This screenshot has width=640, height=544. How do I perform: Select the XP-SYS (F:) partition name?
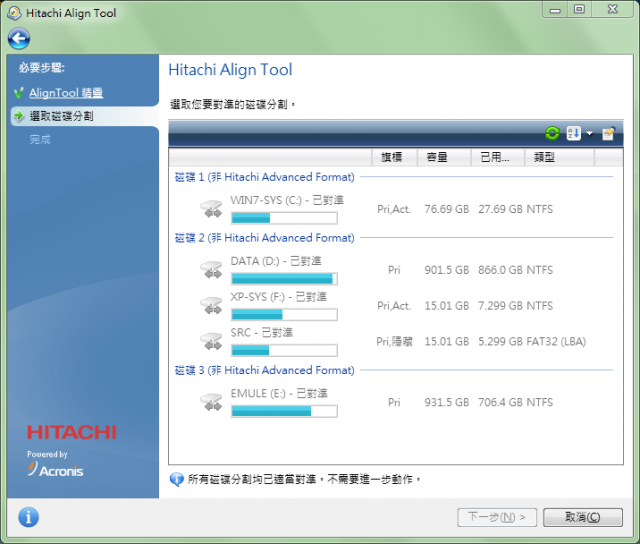coord(278,297)
